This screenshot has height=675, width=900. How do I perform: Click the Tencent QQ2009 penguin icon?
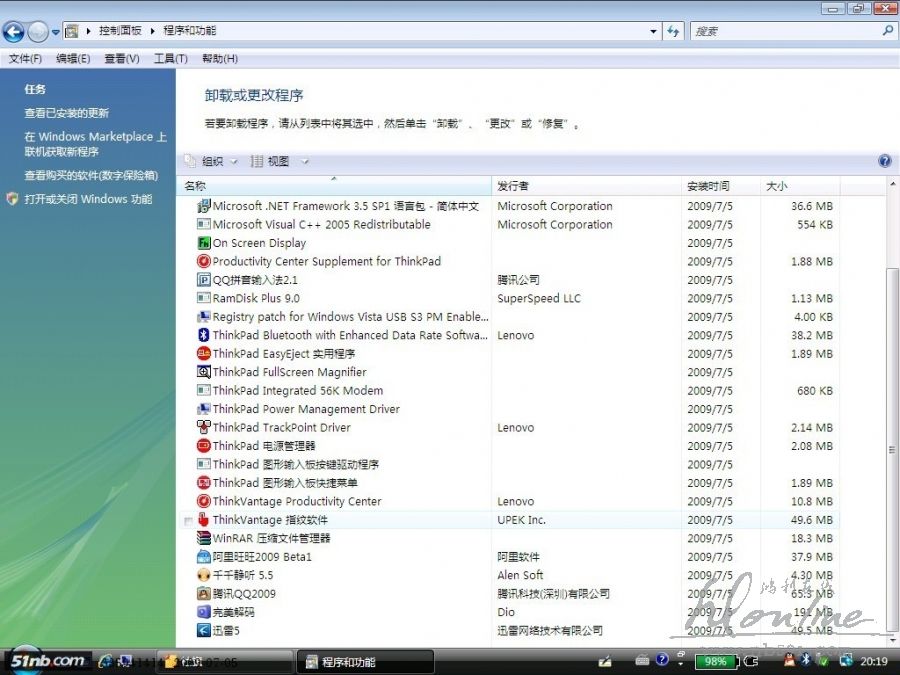tap(204, 594)
